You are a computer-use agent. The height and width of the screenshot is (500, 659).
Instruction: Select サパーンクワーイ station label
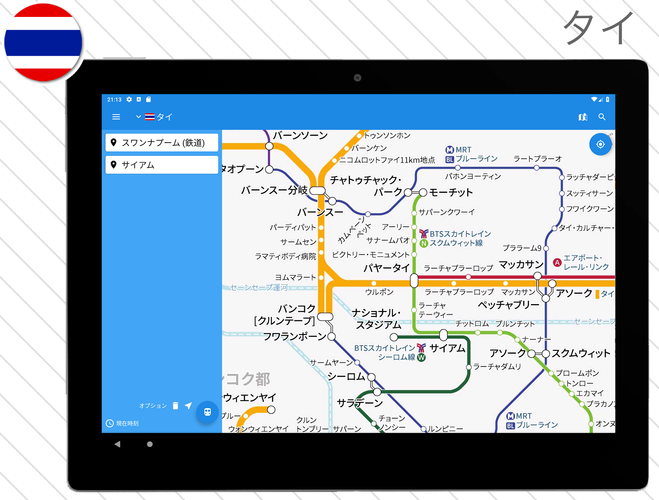pos(447,212)
